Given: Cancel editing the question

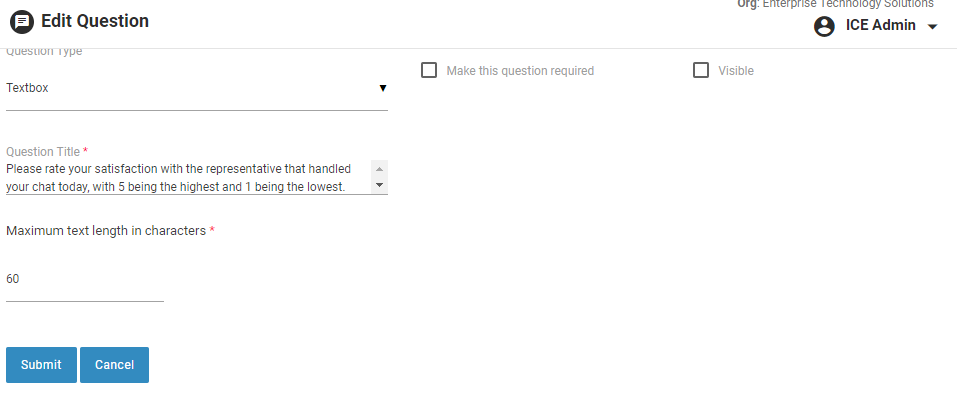Looking at the screenshot, I should (114, 365).
